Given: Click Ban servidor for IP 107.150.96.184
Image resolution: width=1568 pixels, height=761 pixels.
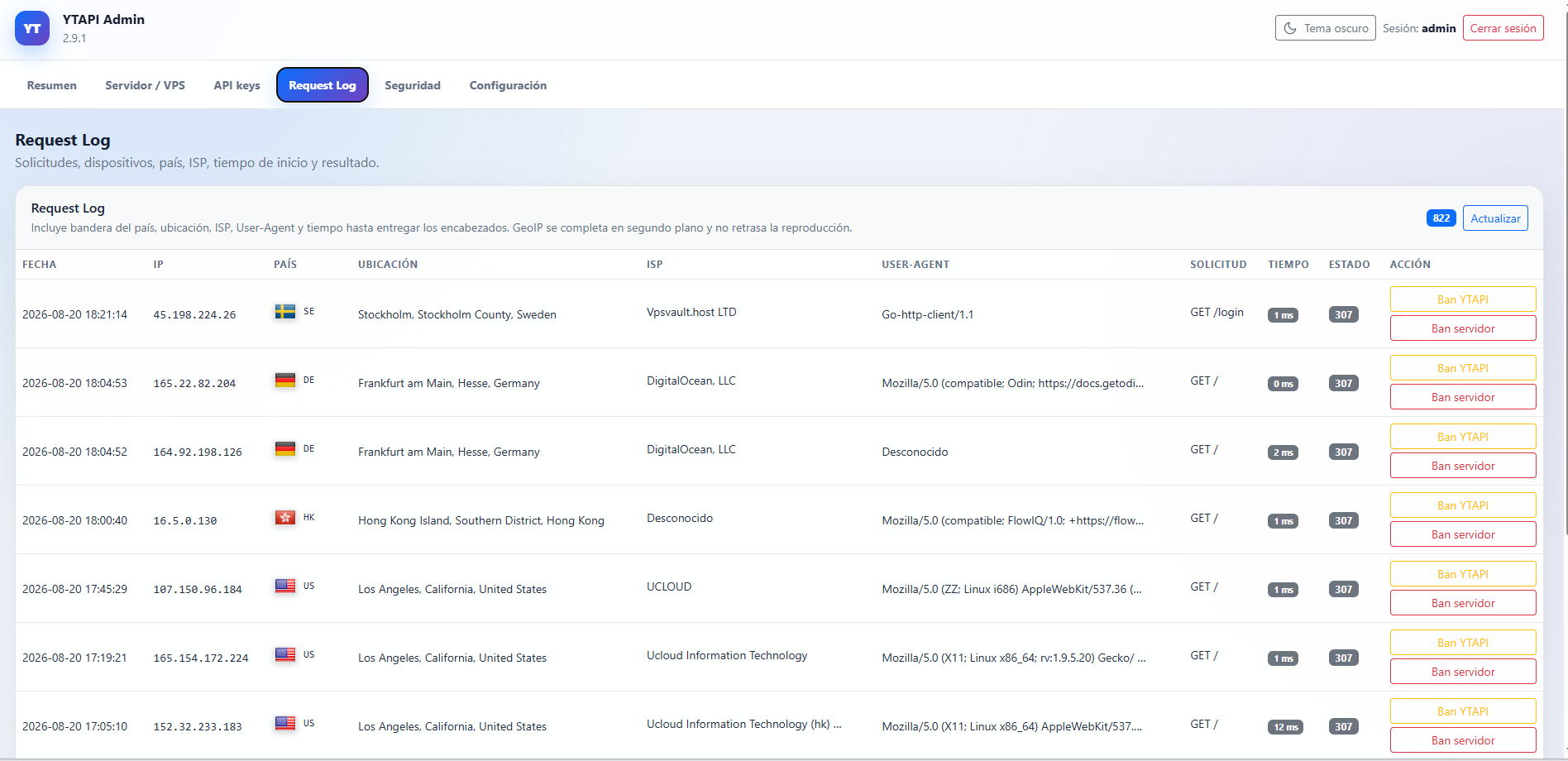Looking at the screenshot, I should [1463, 603].
